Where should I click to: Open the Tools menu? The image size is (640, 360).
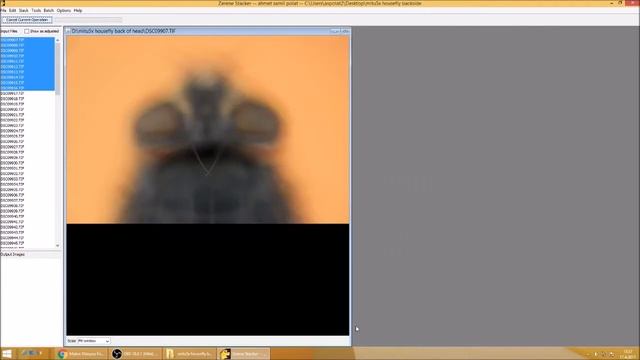(x=36, y=10)
